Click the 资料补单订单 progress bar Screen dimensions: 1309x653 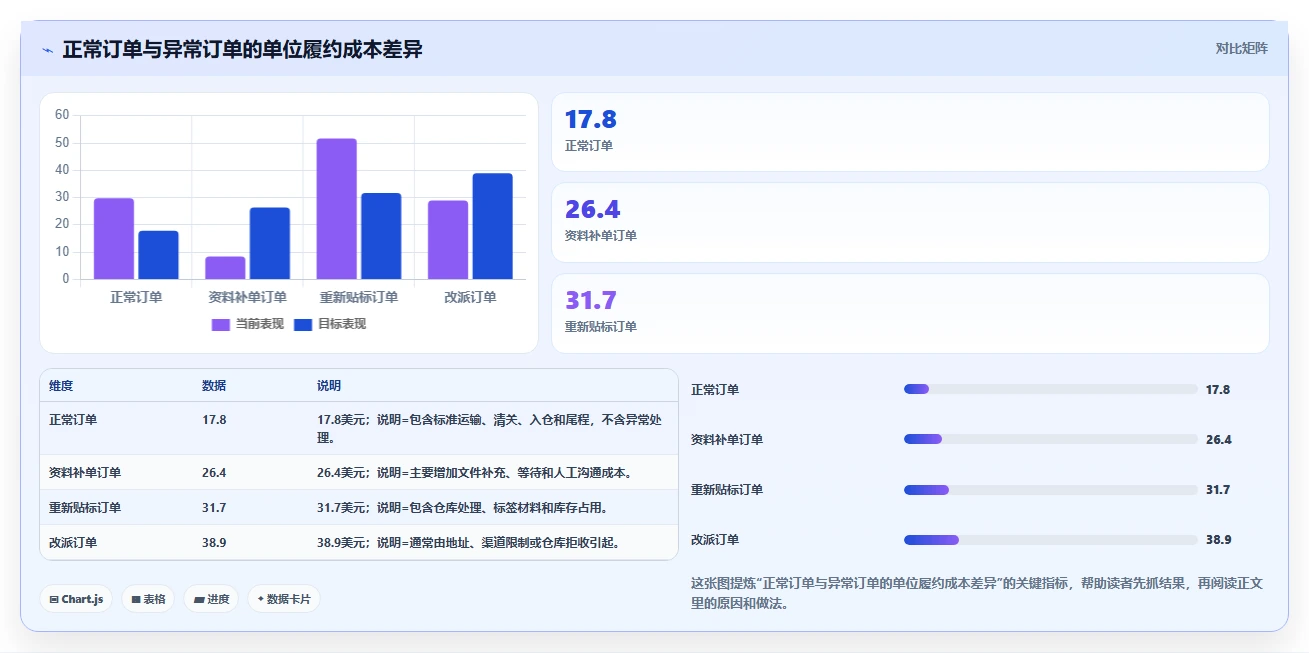1050,439
